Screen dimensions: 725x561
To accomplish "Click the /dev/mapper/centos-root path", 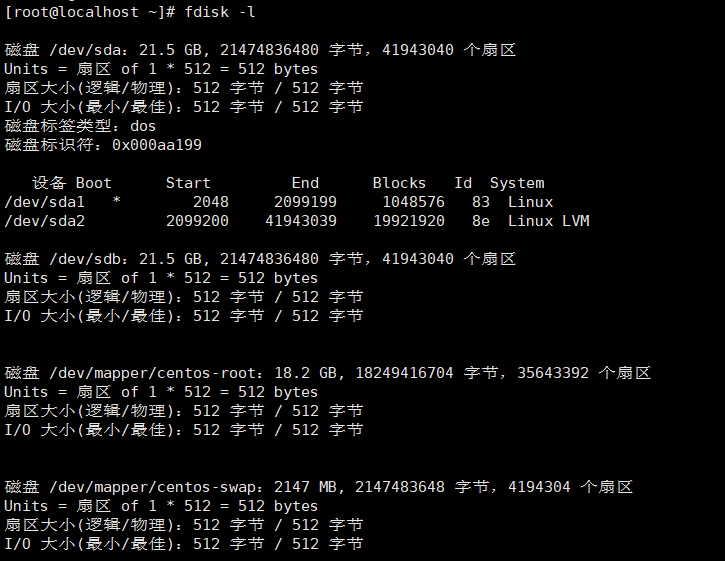I will [x=156, y=373].
